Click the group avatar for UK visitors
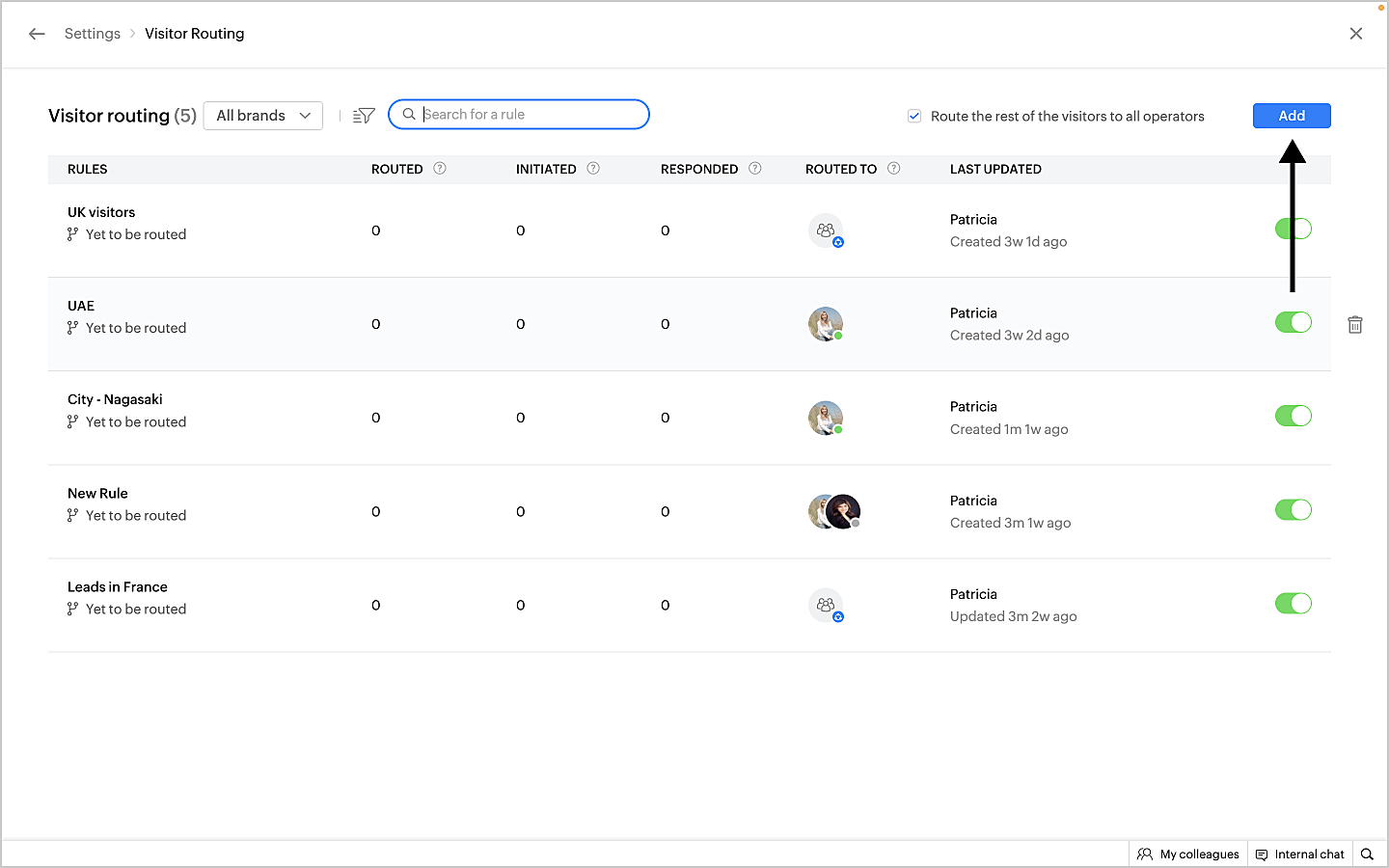 point(826,231)
